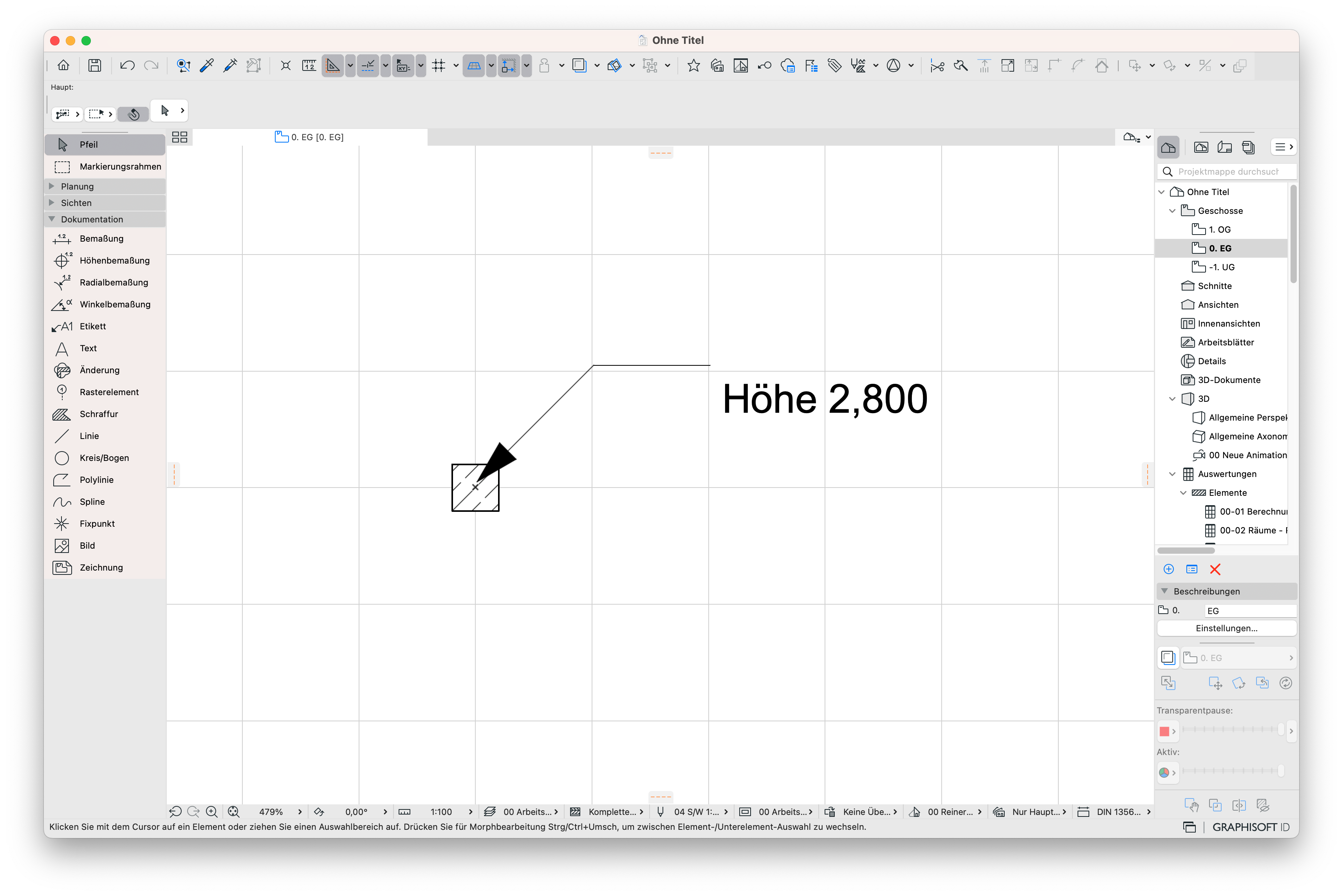This screenshot has height=896, width=1343.
Task: Open the zoom 479% dropdown arrow
Action: [x=299, y=811]
